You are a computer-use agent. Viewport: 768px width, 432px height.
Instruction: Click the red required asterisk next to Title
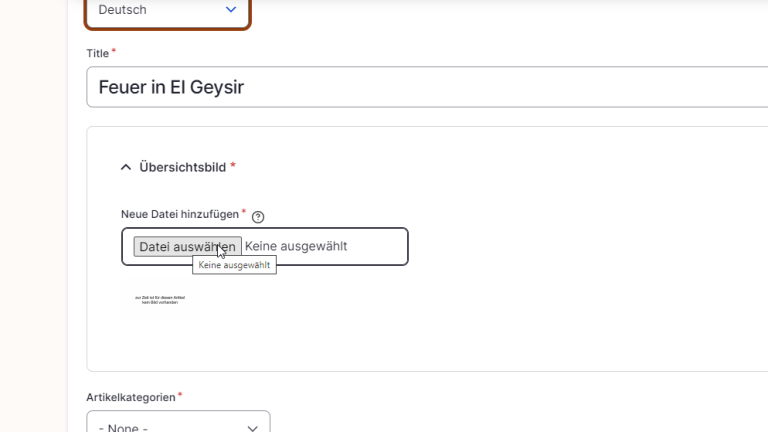(x=114, y=50)
